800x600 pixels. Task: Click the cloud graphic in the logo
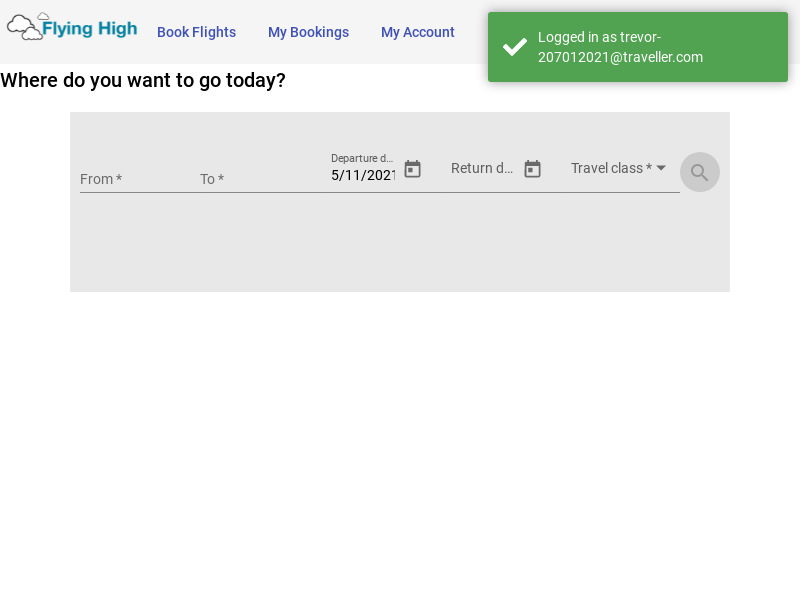[x=25, y=27]
